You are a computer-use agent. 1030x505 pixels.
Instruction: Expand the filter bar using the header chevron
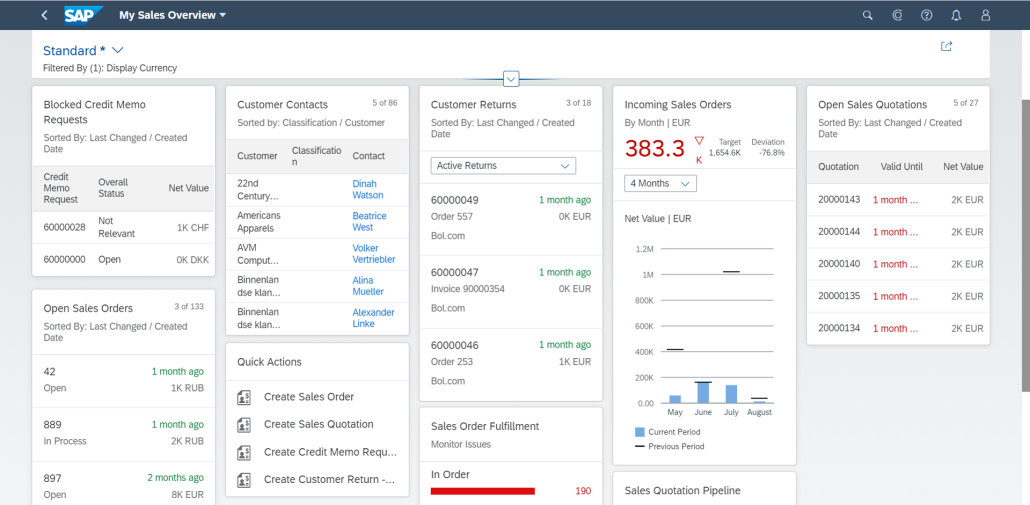tap(511, 79)
